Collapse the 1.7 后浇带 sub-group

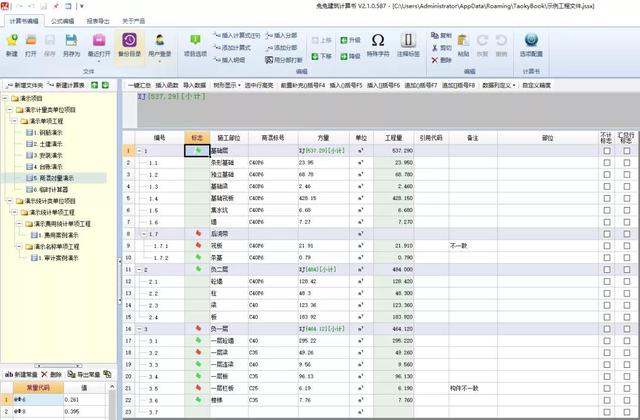144,234
